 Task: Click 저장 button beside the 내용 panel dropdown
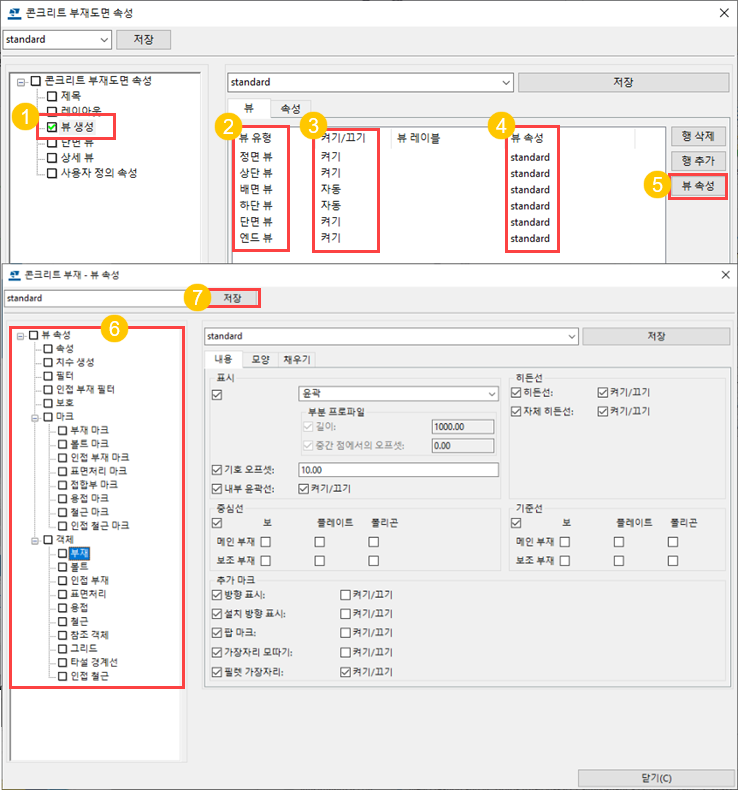656,336
